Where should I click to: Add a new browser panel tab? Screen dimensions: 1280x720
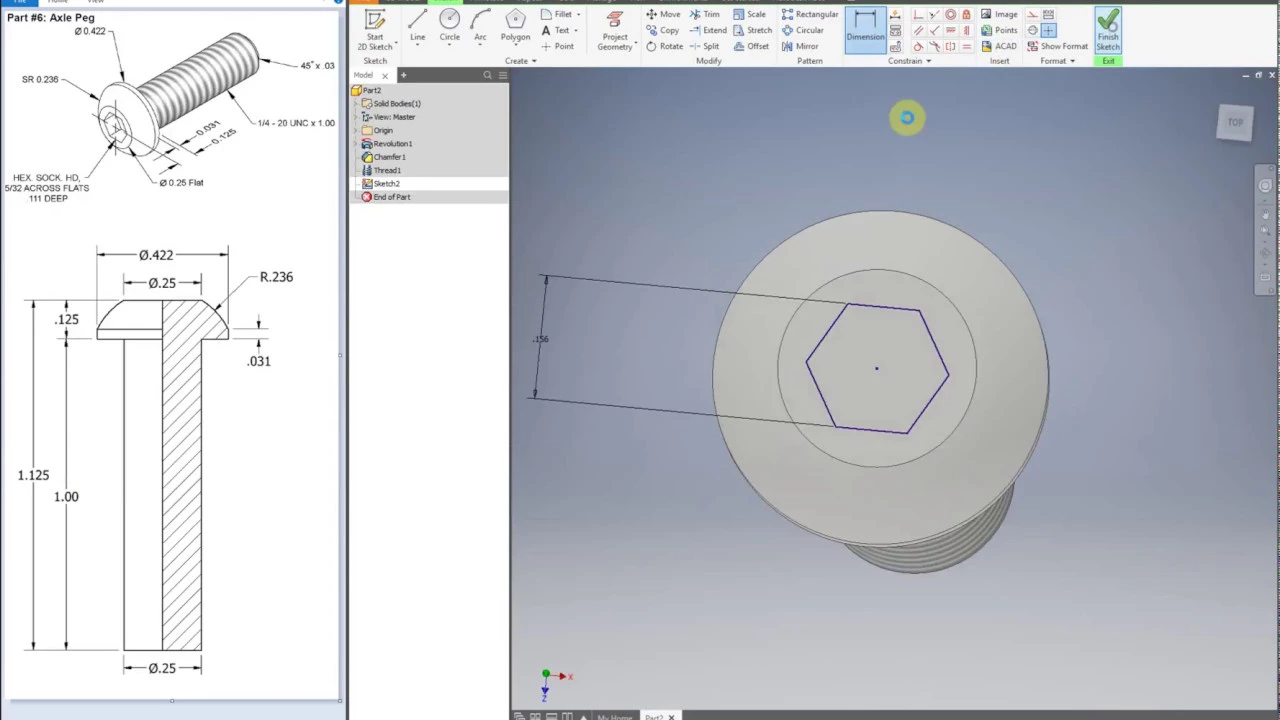tap(403, 75)
